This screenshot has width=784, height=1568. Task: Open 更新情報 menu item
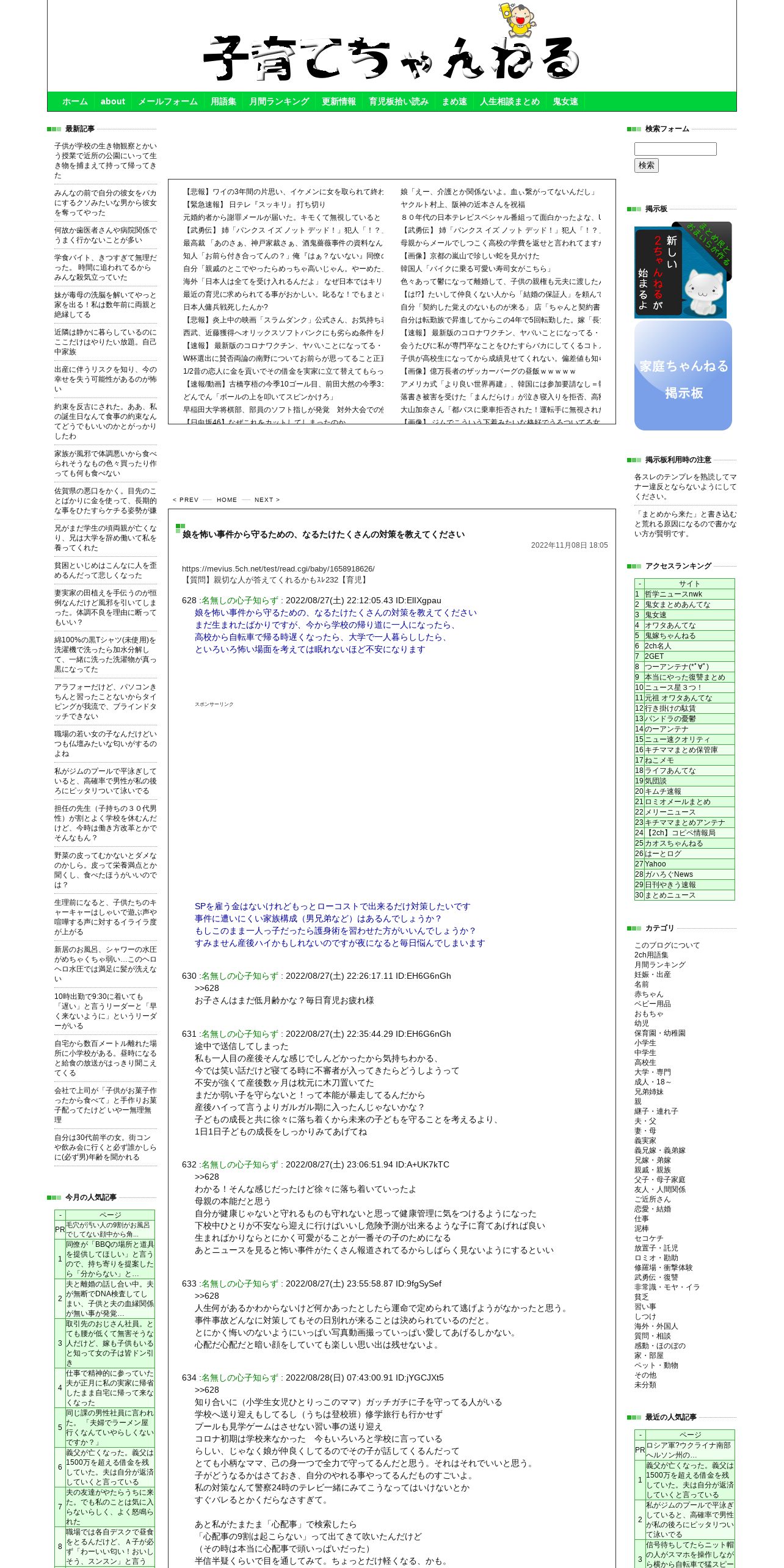pos(339,101)
